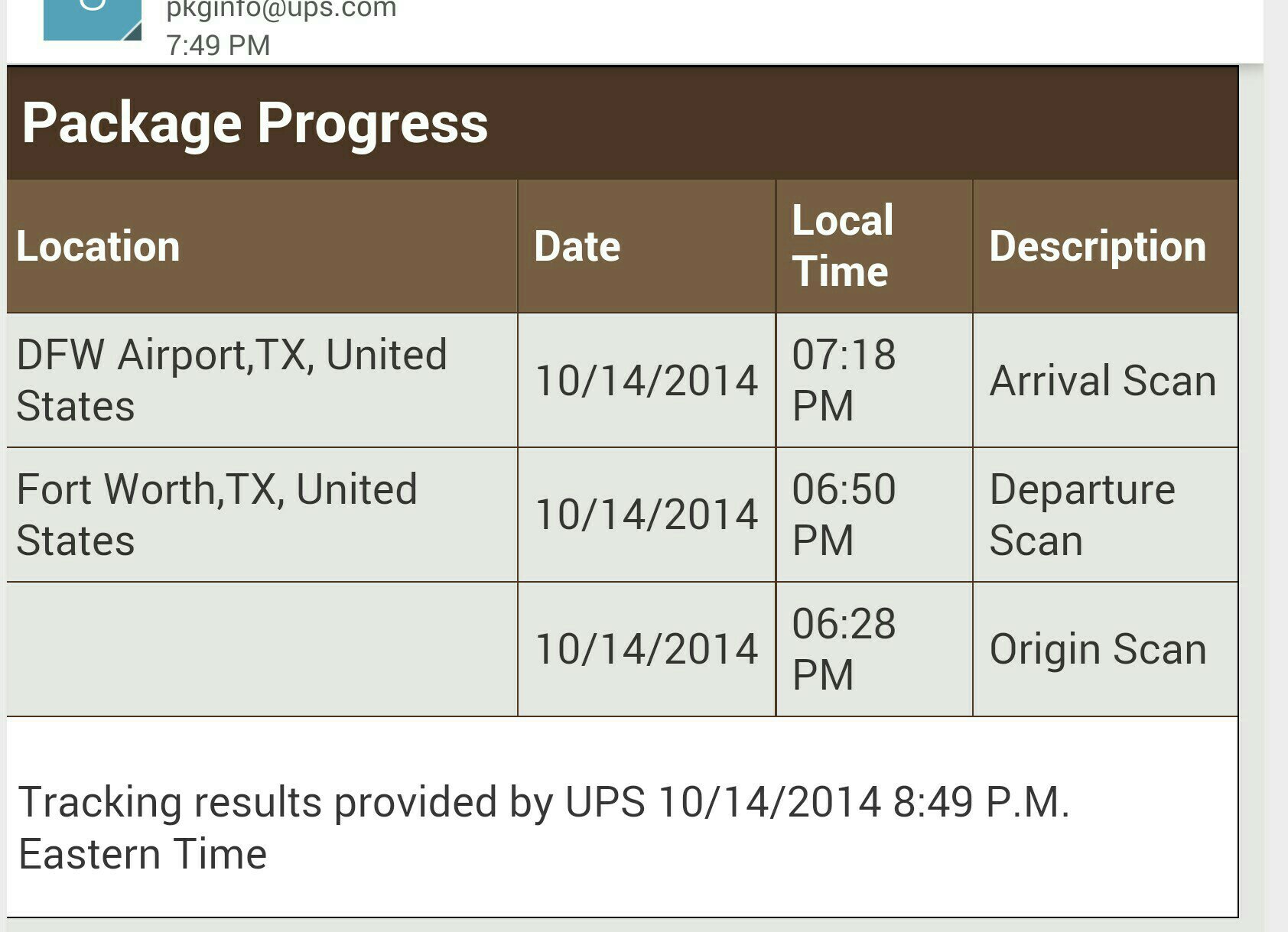Select the Departure Scan description
Image resolution: width=1288 pixels, height=932 pixels.
tap(1082, 515)
